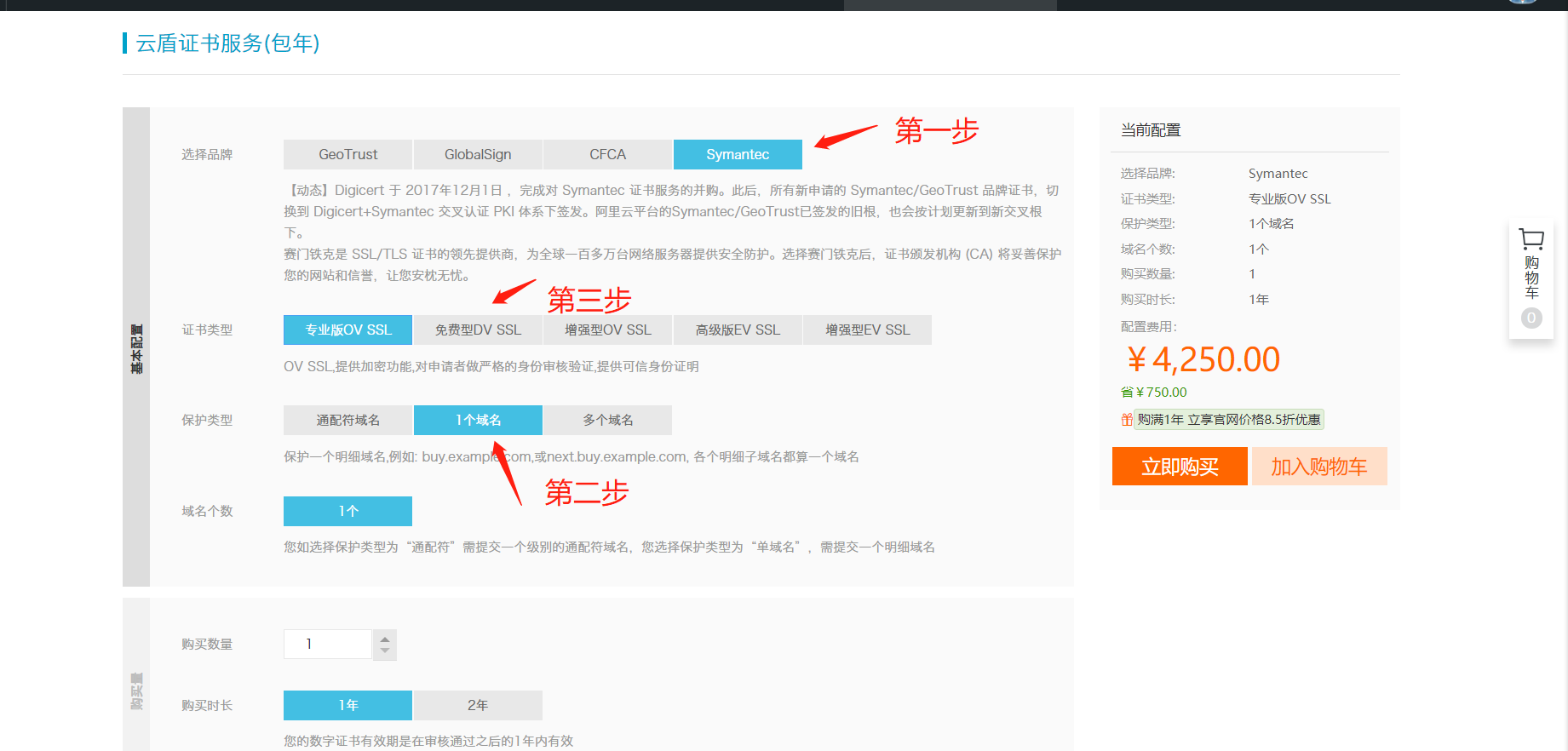Viewport: 1568px width, 751px height.
Task: Decrease purchase quantity with down arrow
Action: tap(385, 651)
